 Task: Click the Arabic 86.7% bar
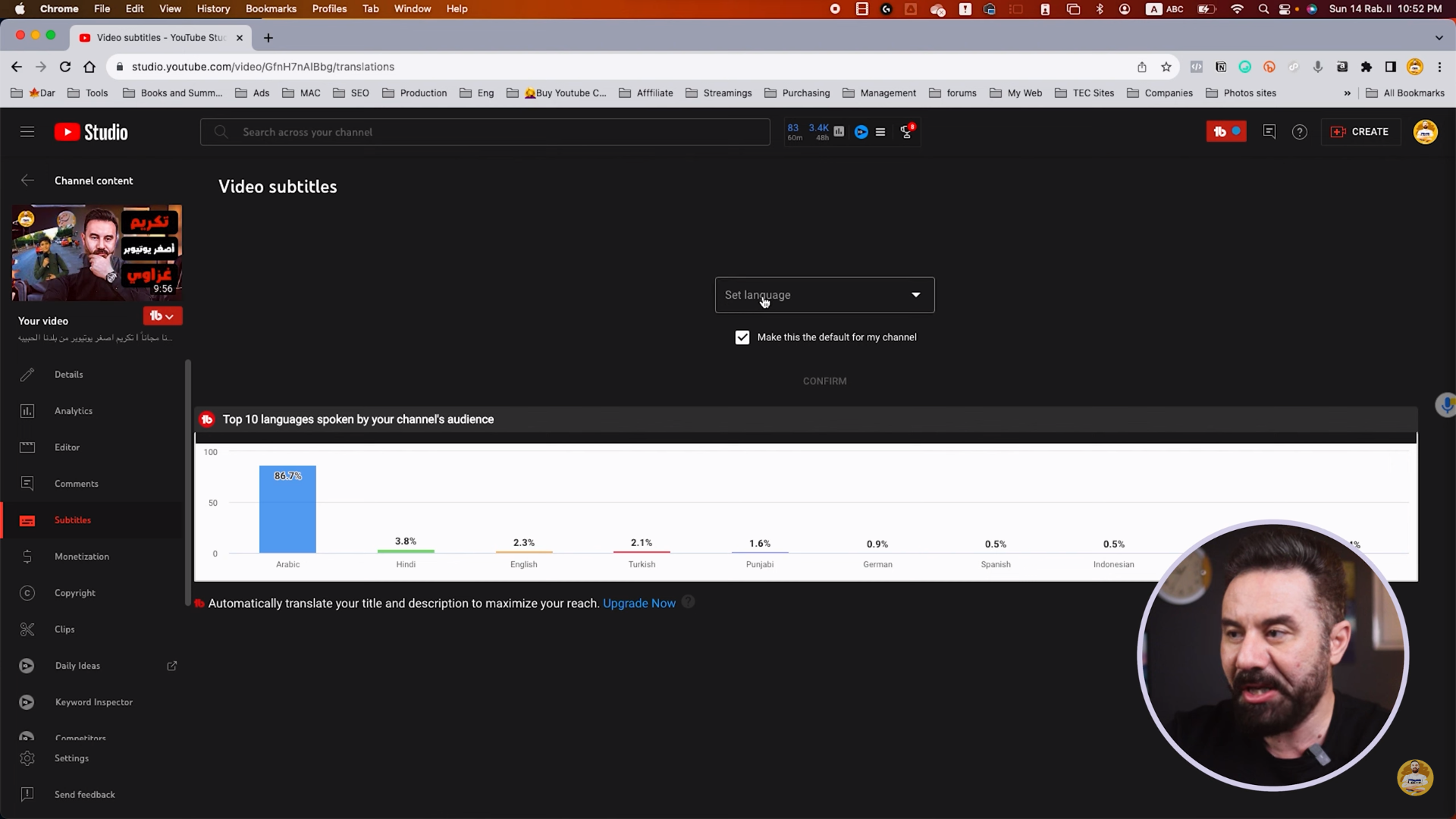point(287,510)
